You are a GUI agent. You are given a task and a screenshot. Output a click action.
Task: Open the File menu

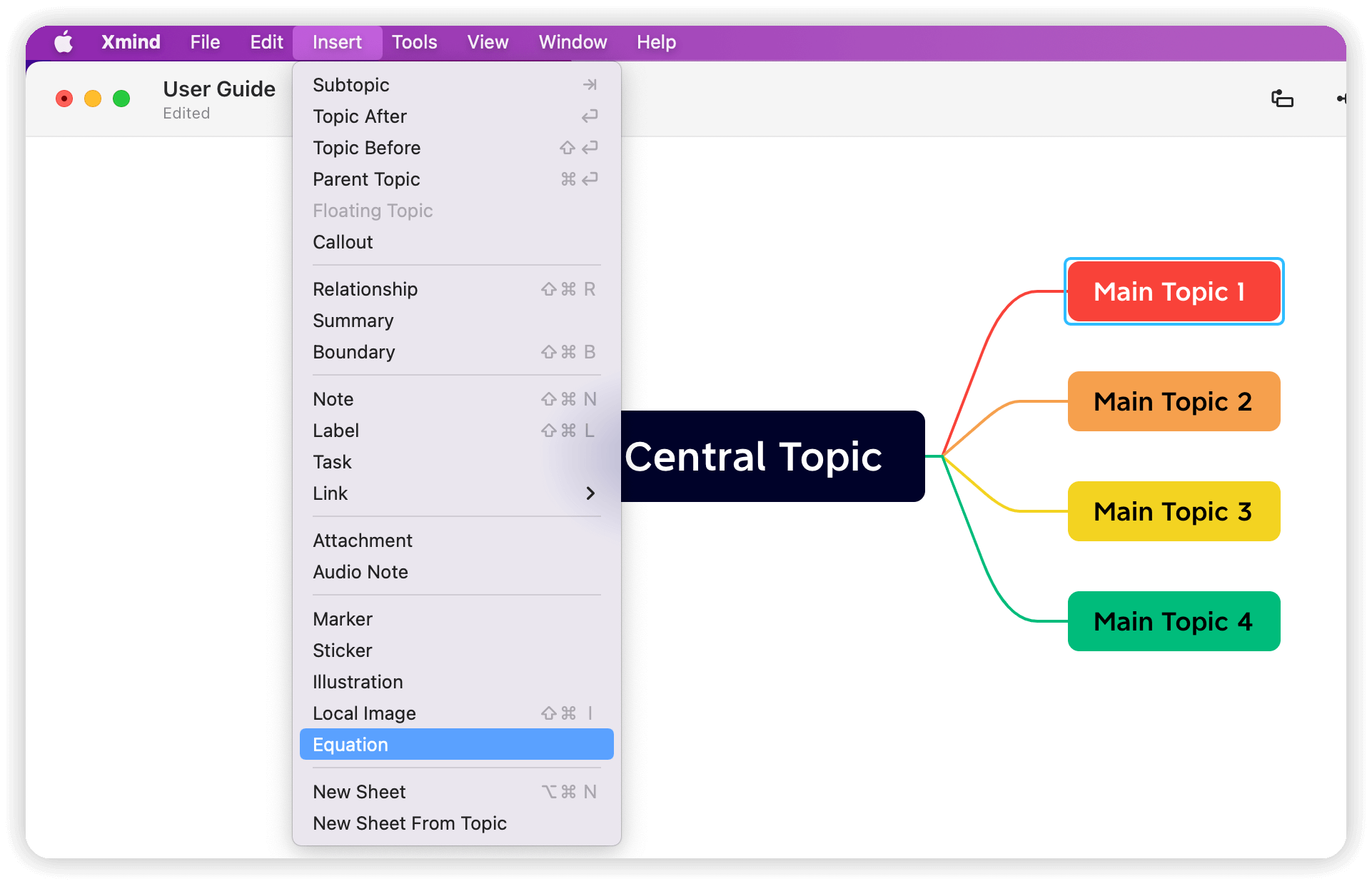click(205, 42)
